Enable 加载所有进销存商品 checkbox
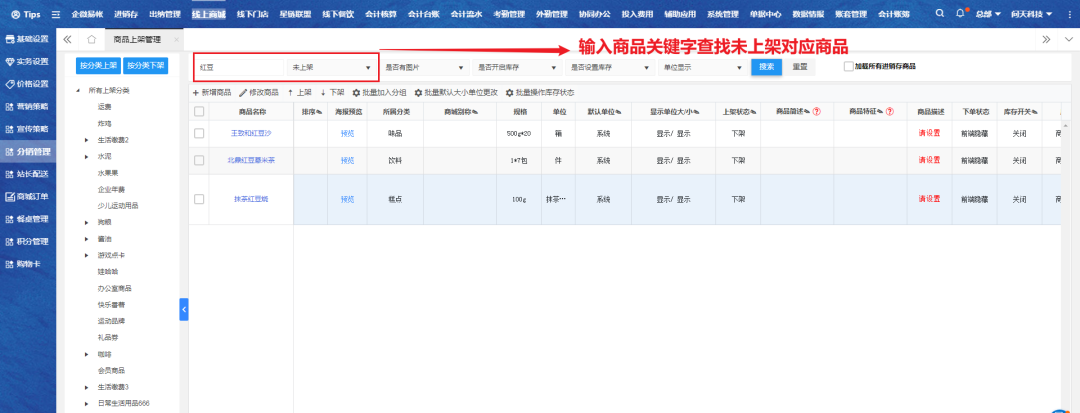 click(849, 67)
